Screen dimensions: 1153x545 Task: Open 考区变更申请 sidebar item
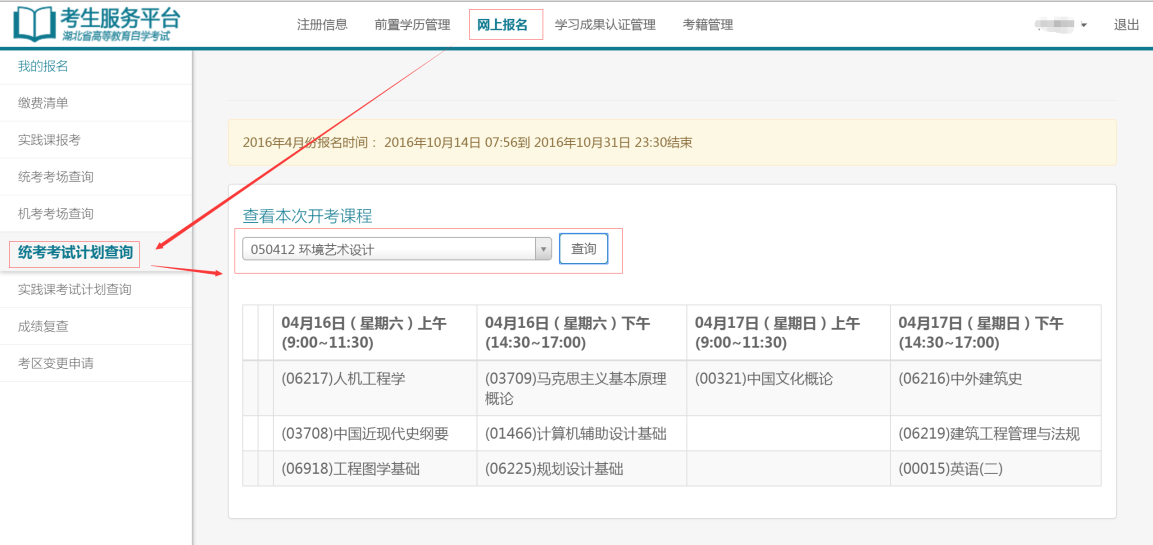tap(56, 363)
